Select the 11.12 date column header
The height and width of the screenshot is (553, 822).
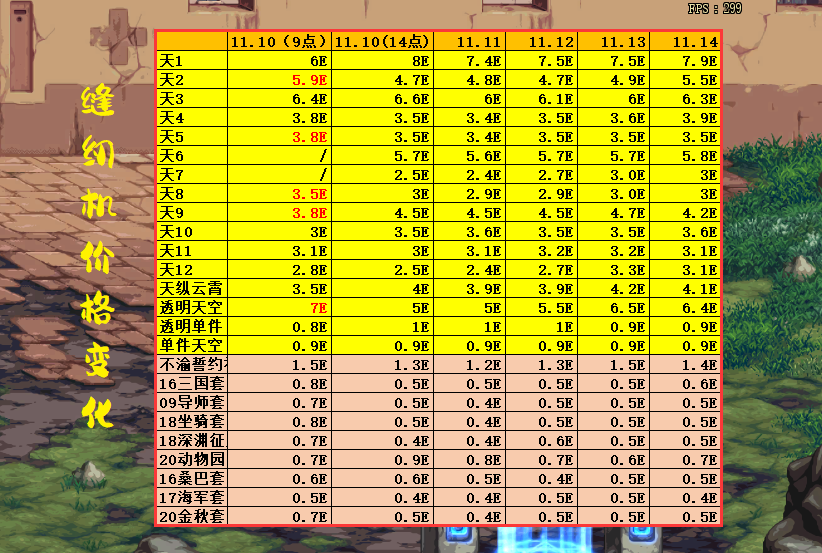551,41
